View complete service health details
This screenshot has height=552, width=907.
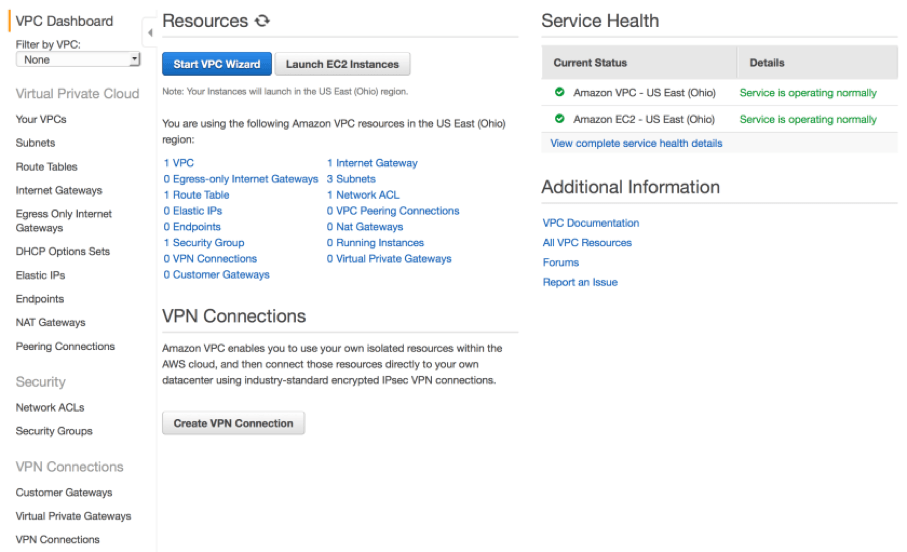click(636, 143)
